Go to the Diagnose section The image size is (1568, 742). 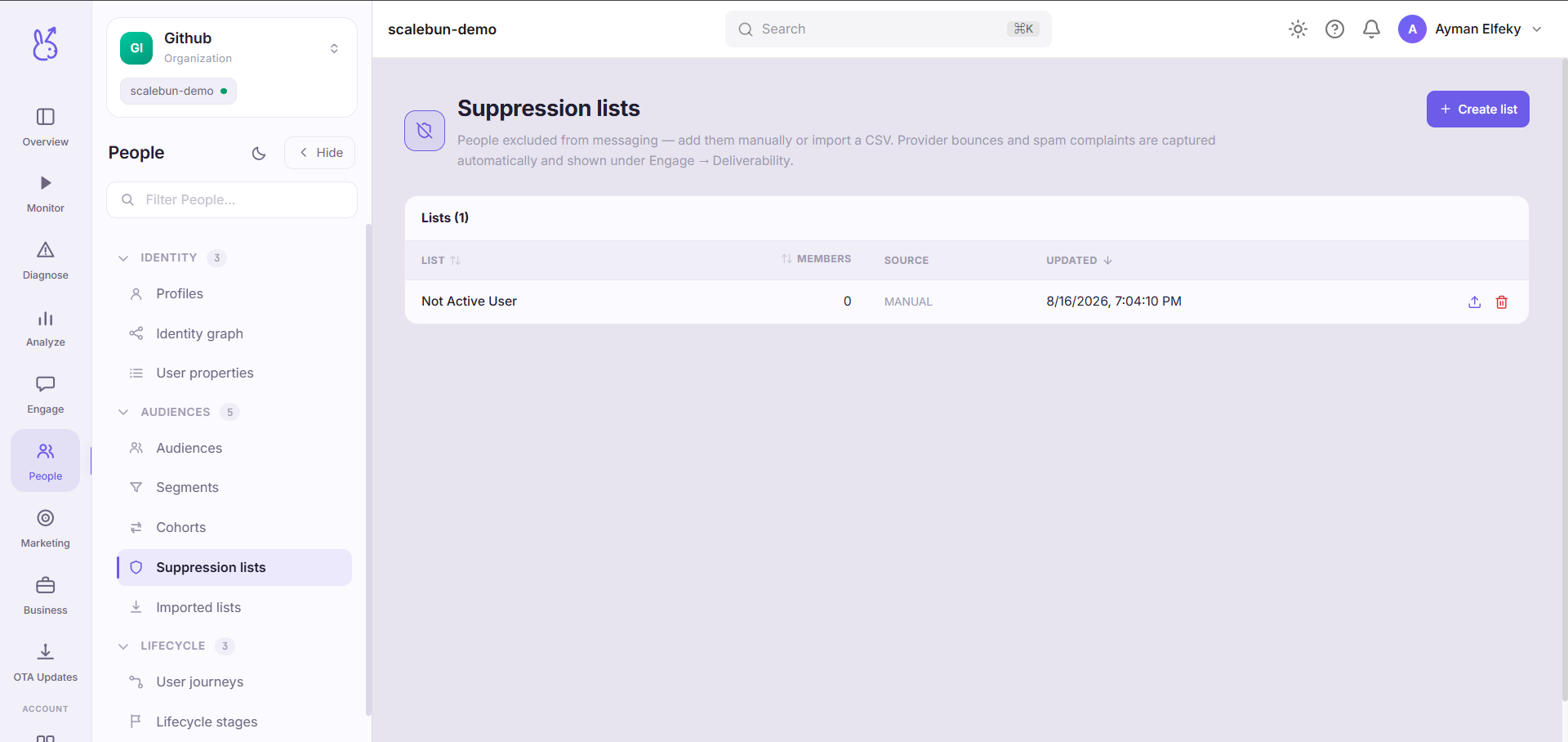click(x=46, y=261)
